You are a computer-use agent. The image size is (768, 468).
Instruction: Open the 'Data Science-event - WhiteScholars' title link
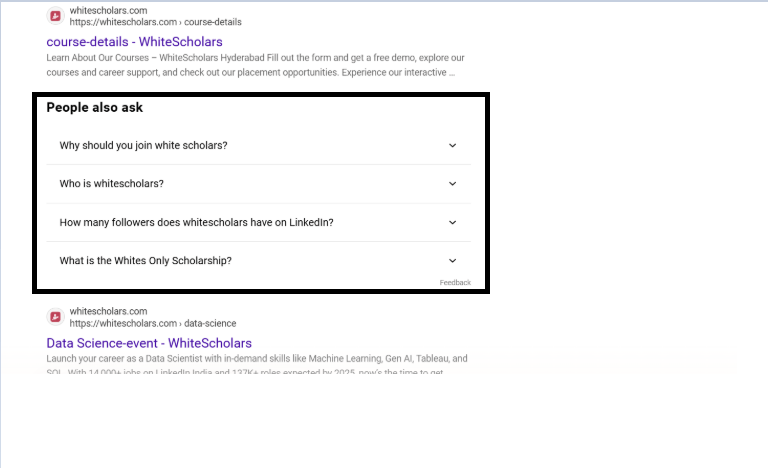(x=149, y=343)
